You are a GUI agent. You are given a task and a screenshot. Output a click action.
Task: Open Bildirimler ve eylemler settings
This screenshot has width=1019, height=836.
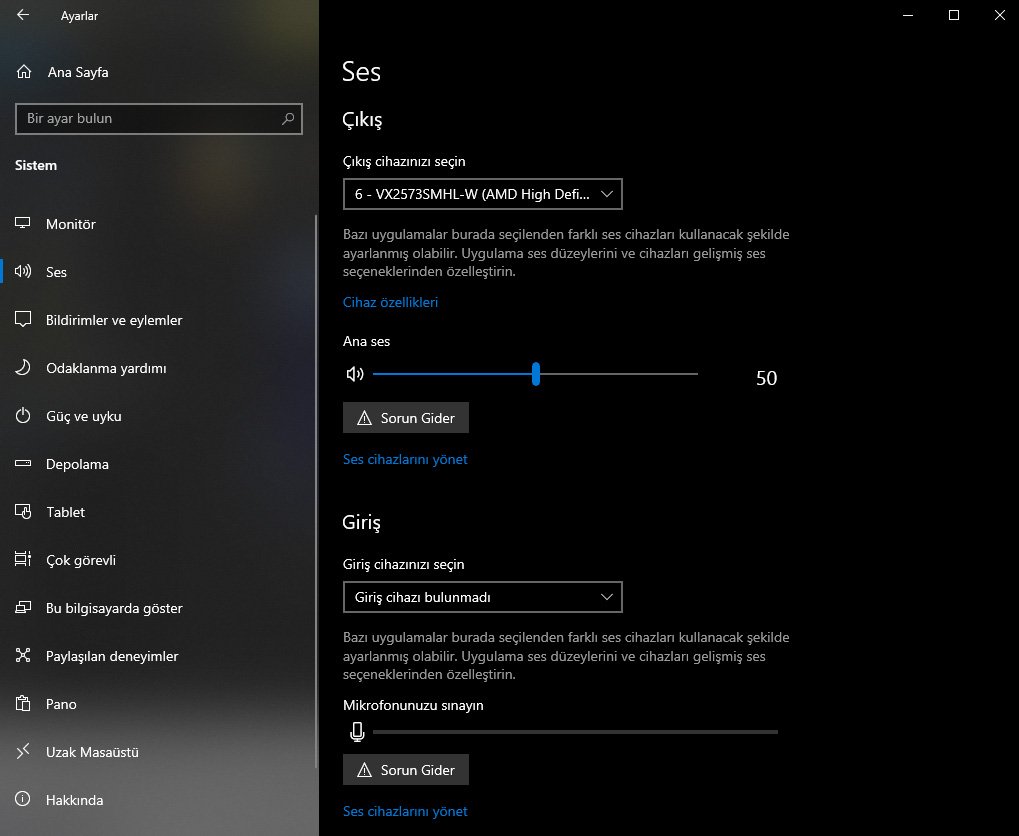click(114, 320)
